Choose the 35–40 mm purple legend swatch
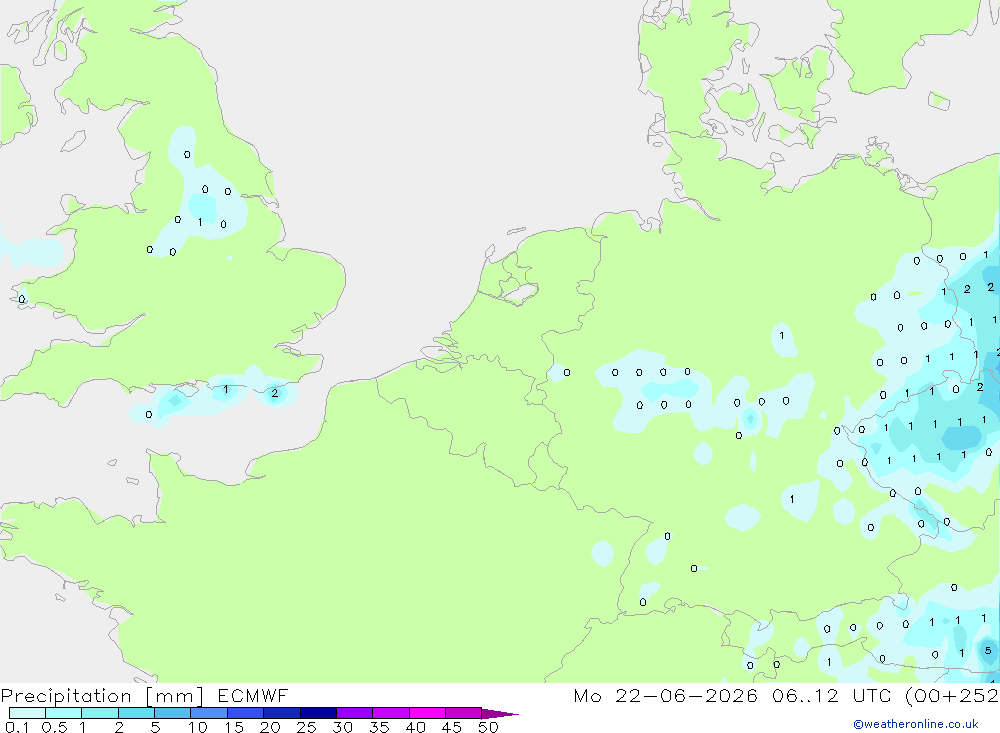This screenshot has width=1000, height=733. tap(391, 713)
